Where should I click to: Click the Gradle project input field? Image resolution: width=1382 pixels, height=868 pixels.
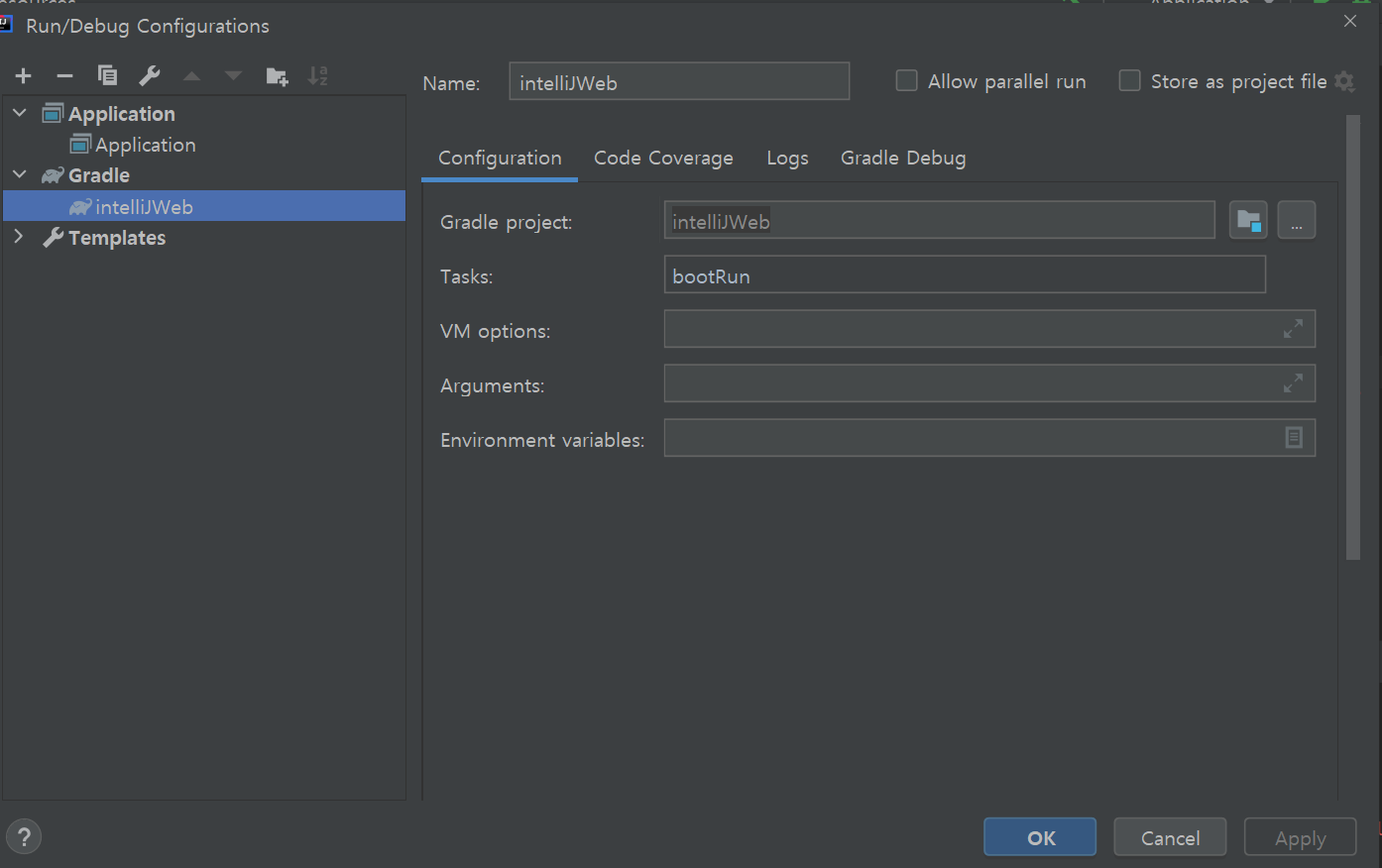(x=939, y=220)
